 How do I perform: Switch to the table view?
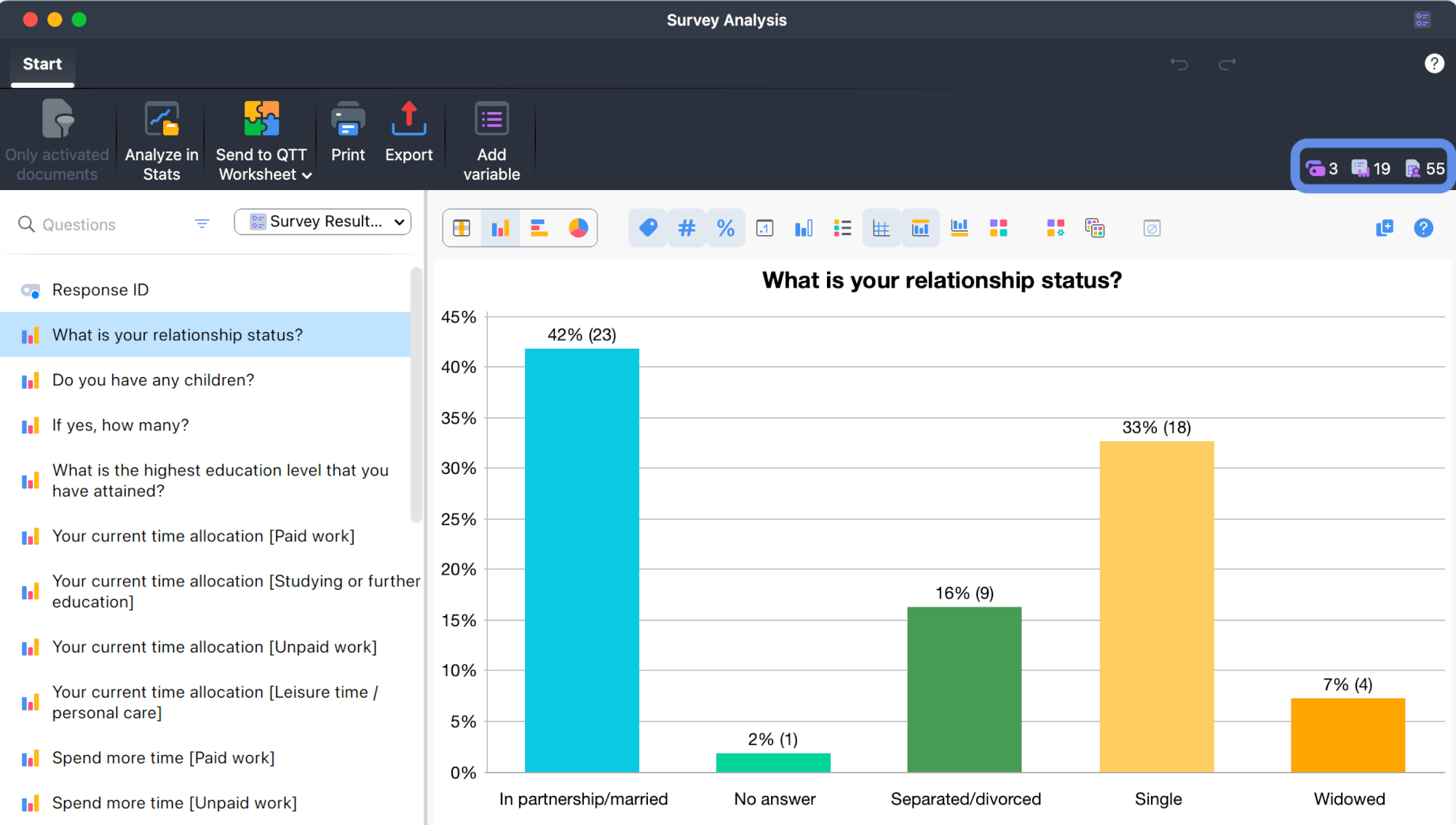pos(462,227)
